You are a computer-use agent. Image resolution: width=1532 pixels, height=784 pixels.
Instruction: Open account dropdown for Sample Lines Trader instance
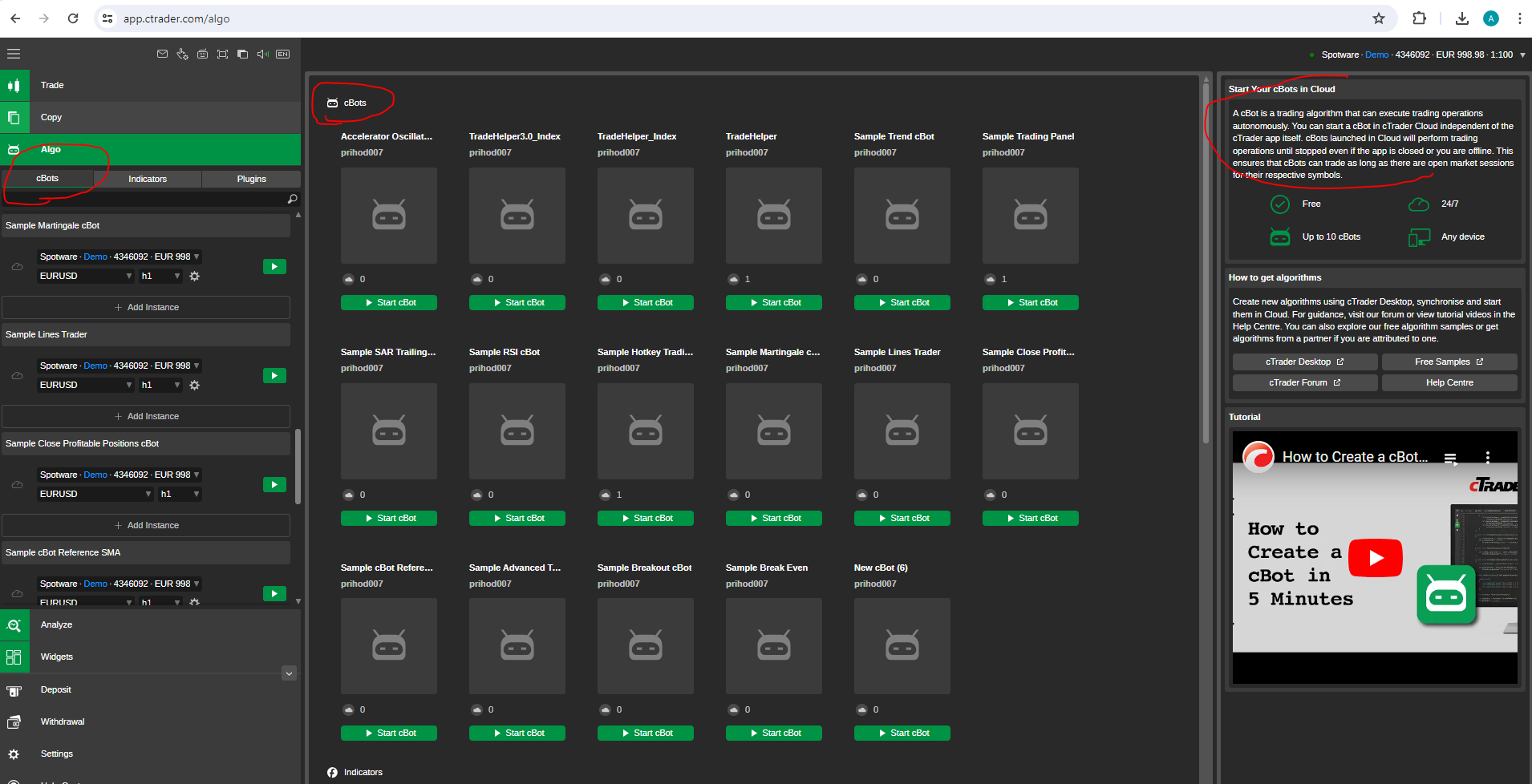(120, 366)
